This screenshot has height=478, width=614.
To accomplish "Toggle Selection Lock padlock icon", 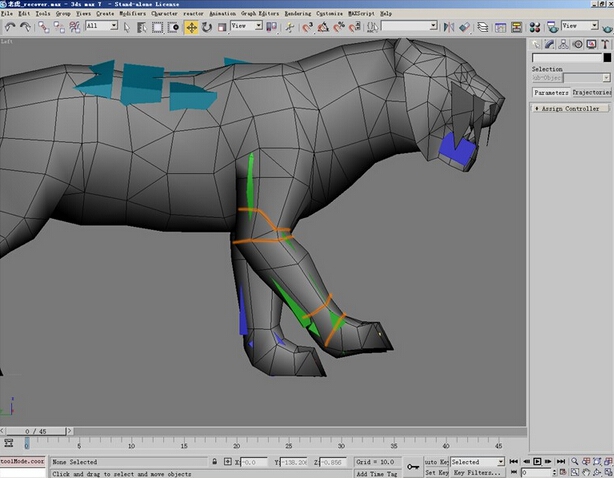I will coord(215,462).
